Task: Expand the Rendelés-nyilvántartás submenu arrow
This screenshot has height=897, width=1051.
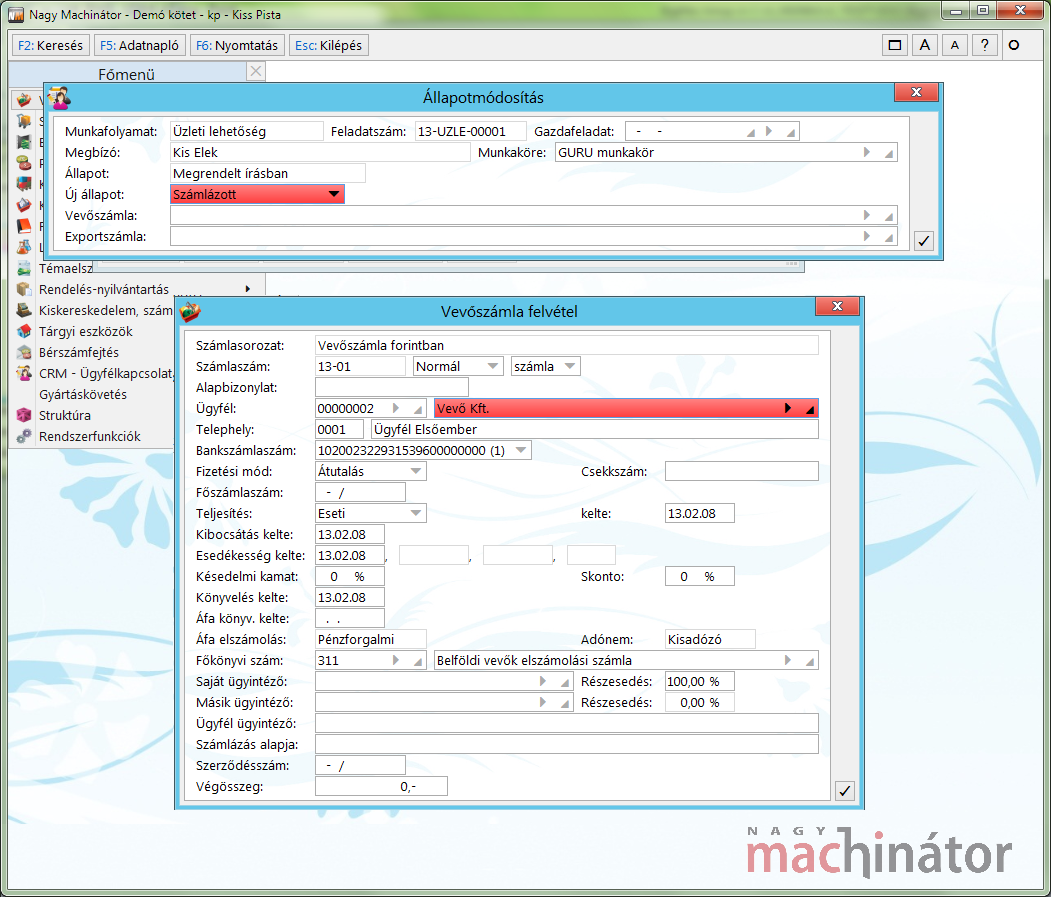Action: (247, 289)
